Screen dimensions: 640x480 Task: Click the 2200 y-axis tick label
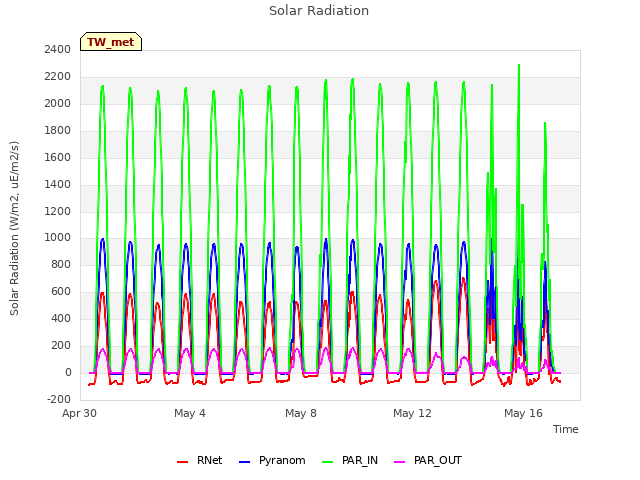58,76
